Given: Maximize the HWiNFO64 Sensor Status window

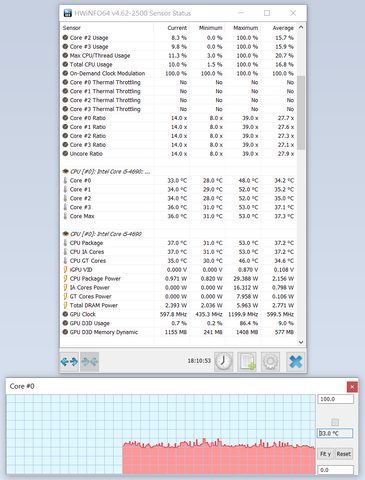Looking at the screenshot, I should point(267,13).
